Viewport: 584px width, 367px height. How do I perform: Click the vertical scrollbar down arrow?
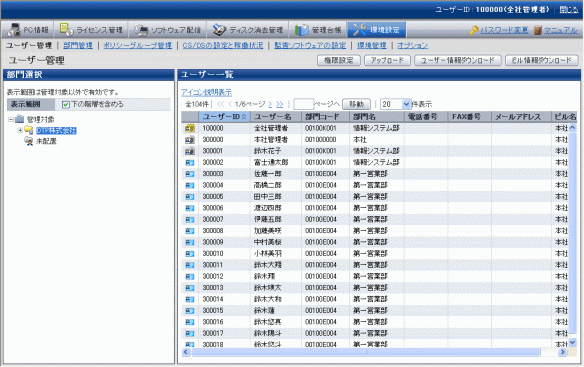573,342
